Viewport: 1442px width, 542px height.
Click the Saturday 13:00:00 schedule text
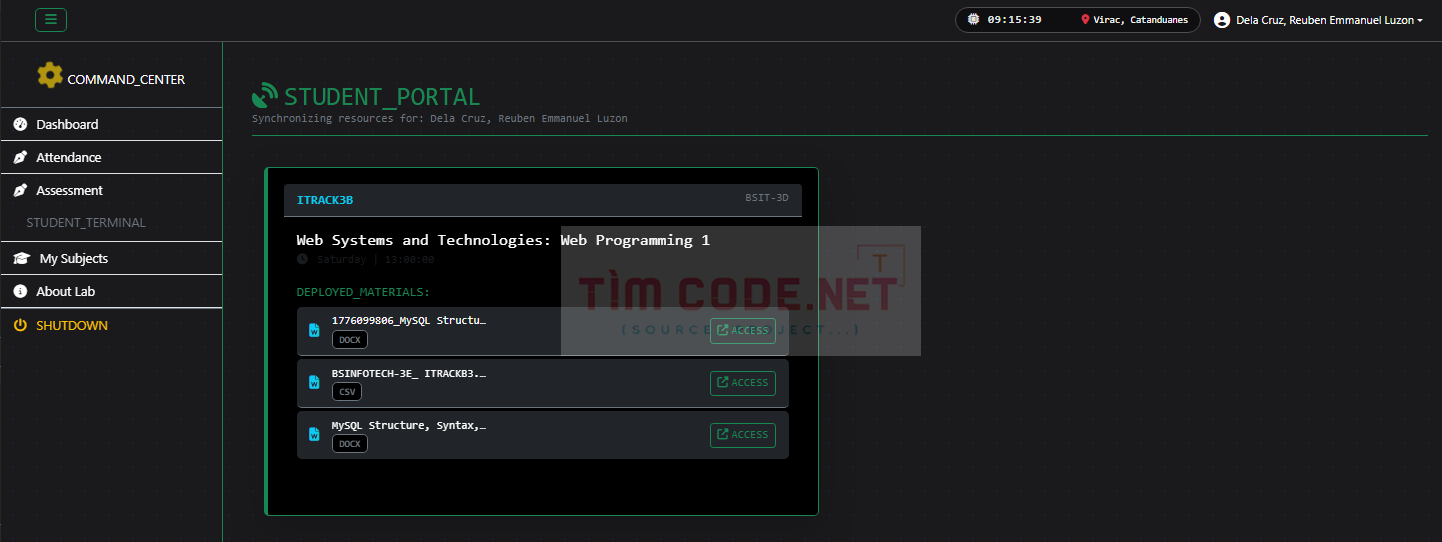tap(375, 259)
